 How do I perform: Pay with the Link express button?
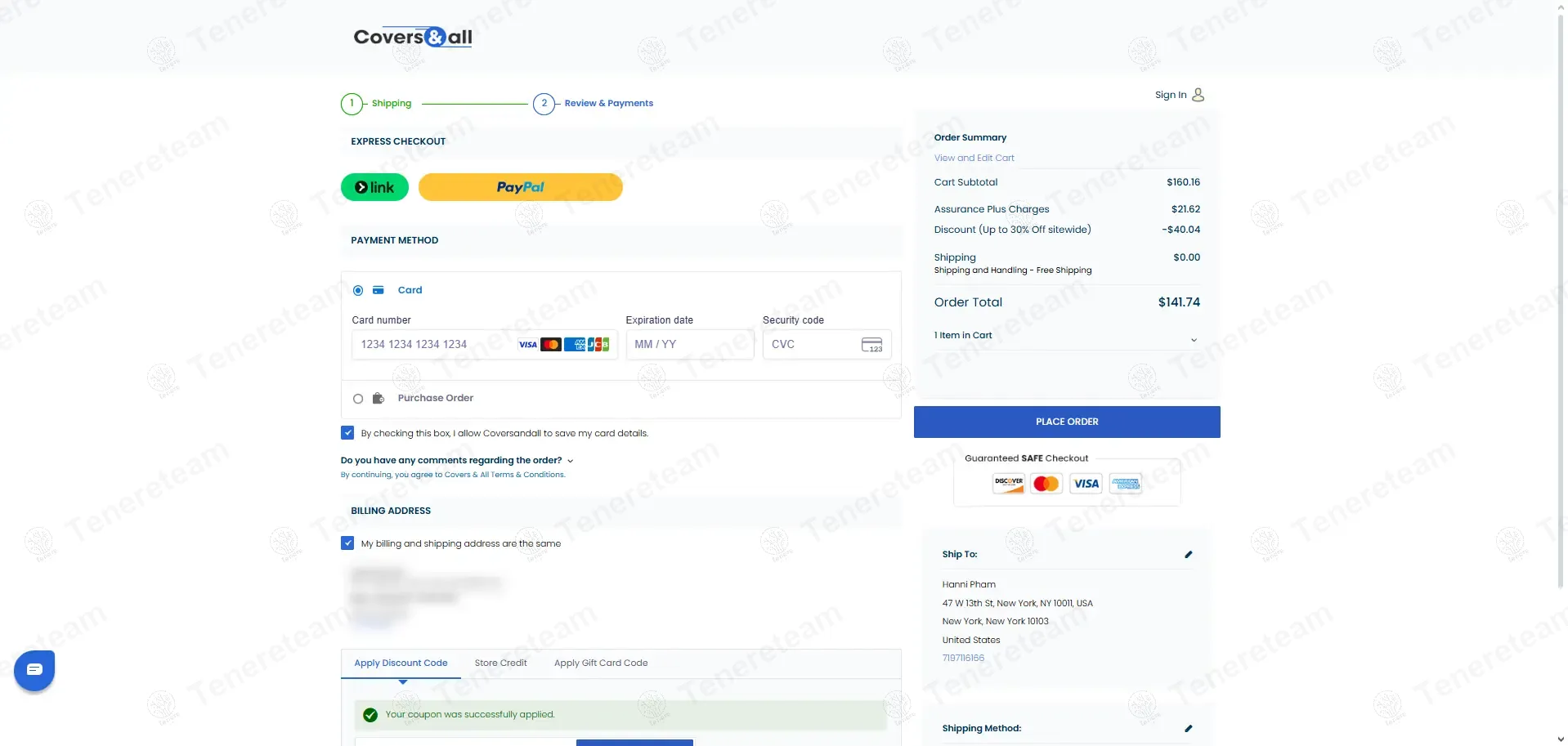click(x=374, y=187)
